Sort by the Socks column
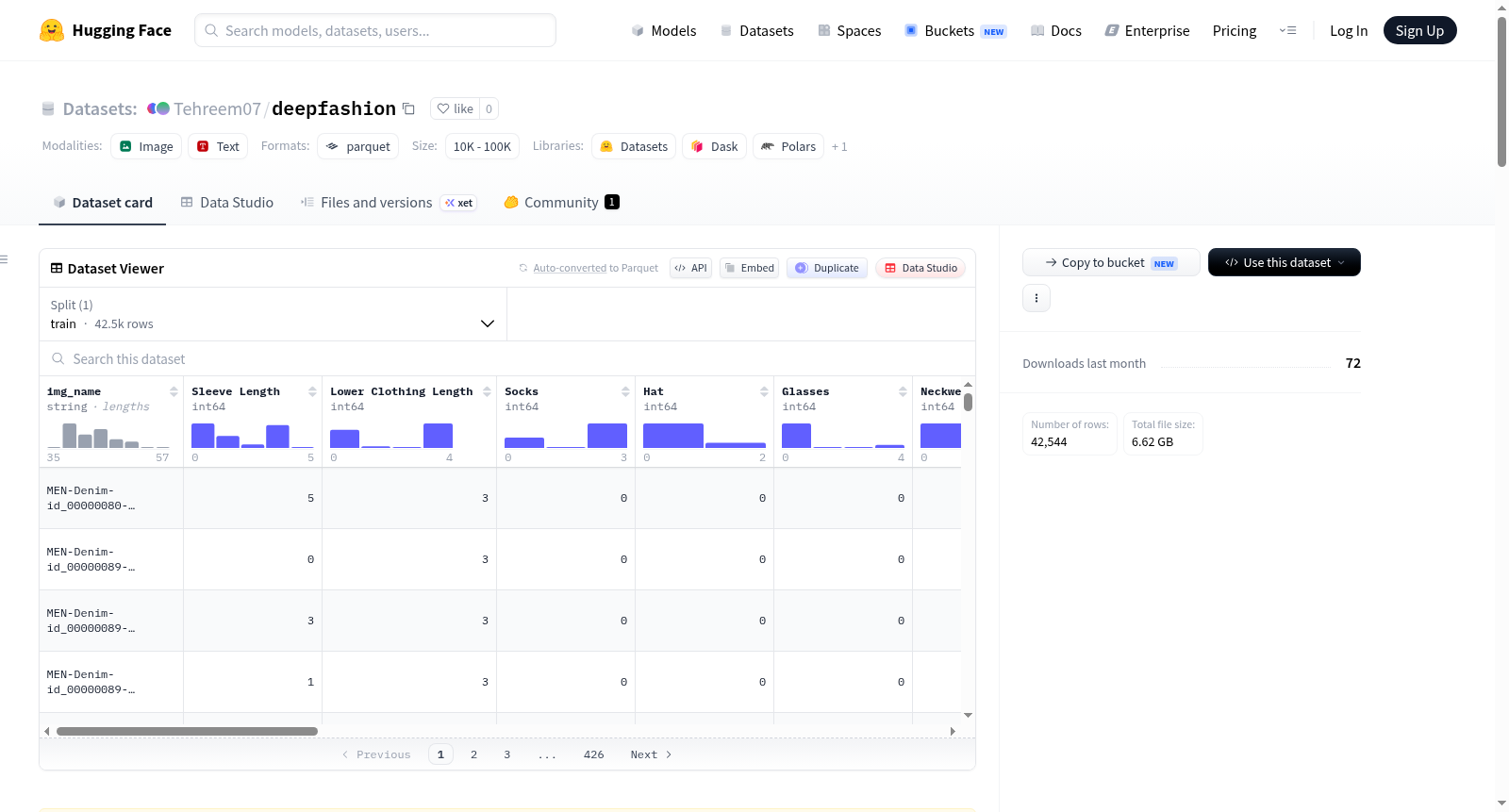 [625, 391]
